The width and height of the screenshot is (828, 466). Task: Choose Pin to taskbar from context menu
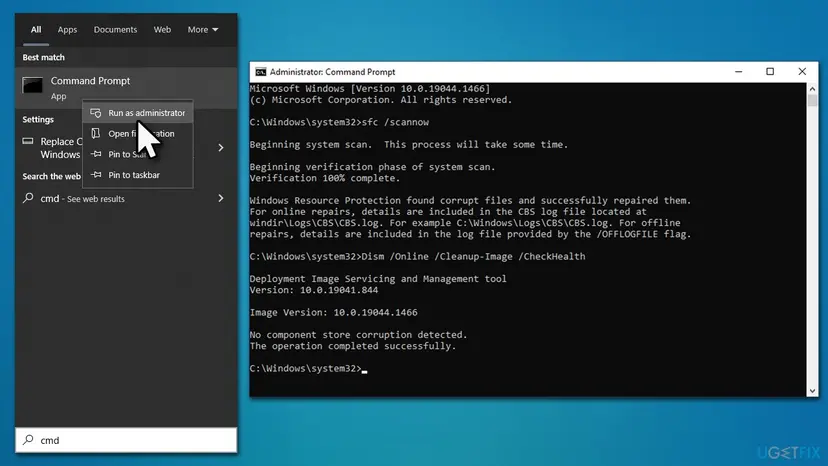pos(138,175)
